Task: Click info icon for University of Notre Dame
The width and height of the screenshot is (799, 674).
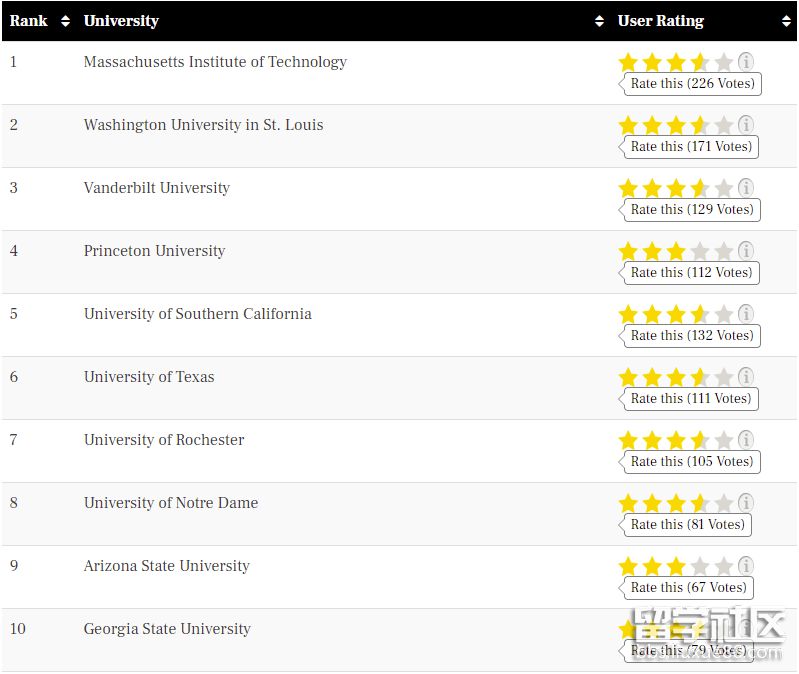Action: coord(746,503)
